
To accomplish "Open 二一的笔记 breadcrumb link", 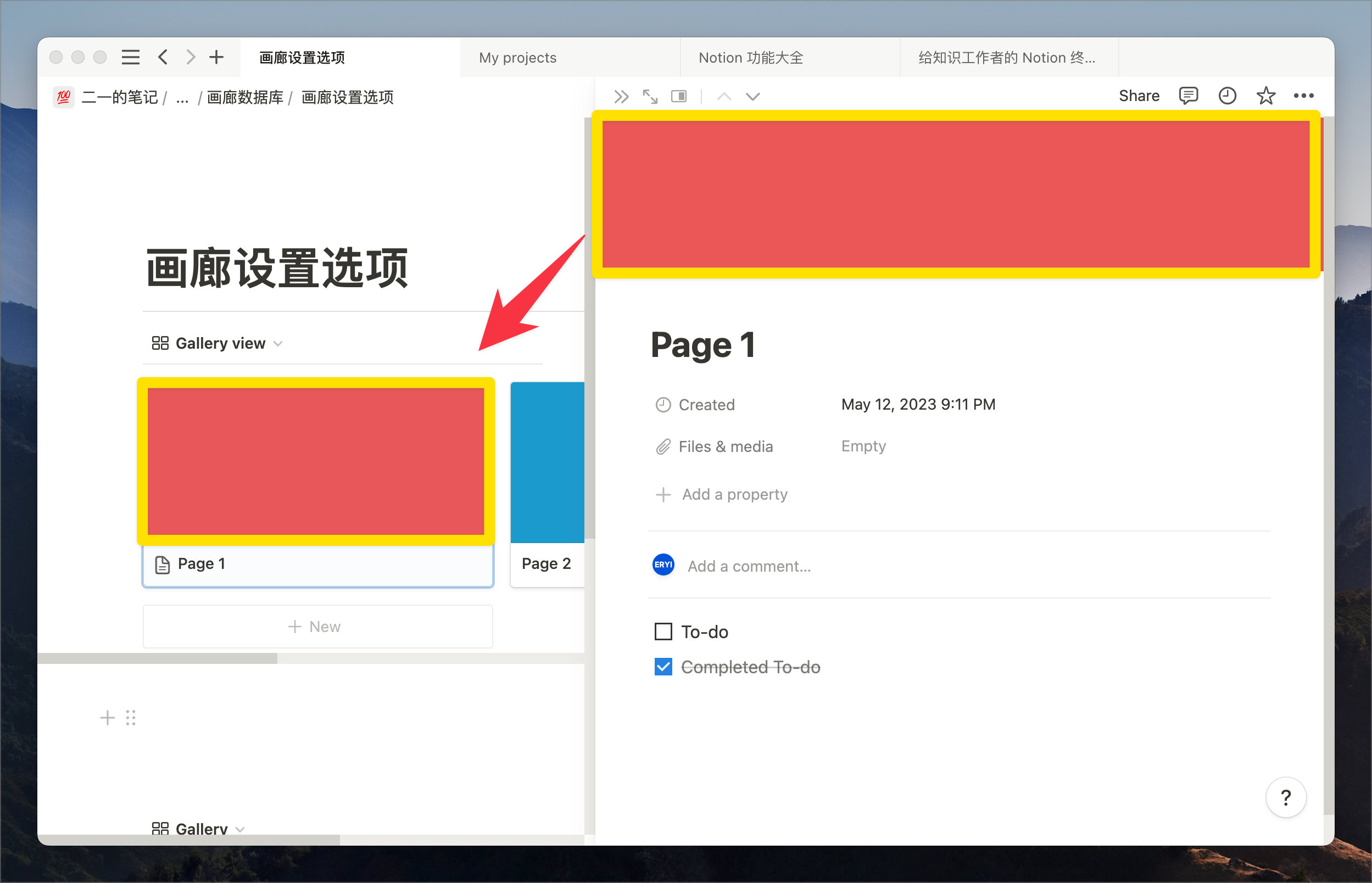I will coord(120,98).
